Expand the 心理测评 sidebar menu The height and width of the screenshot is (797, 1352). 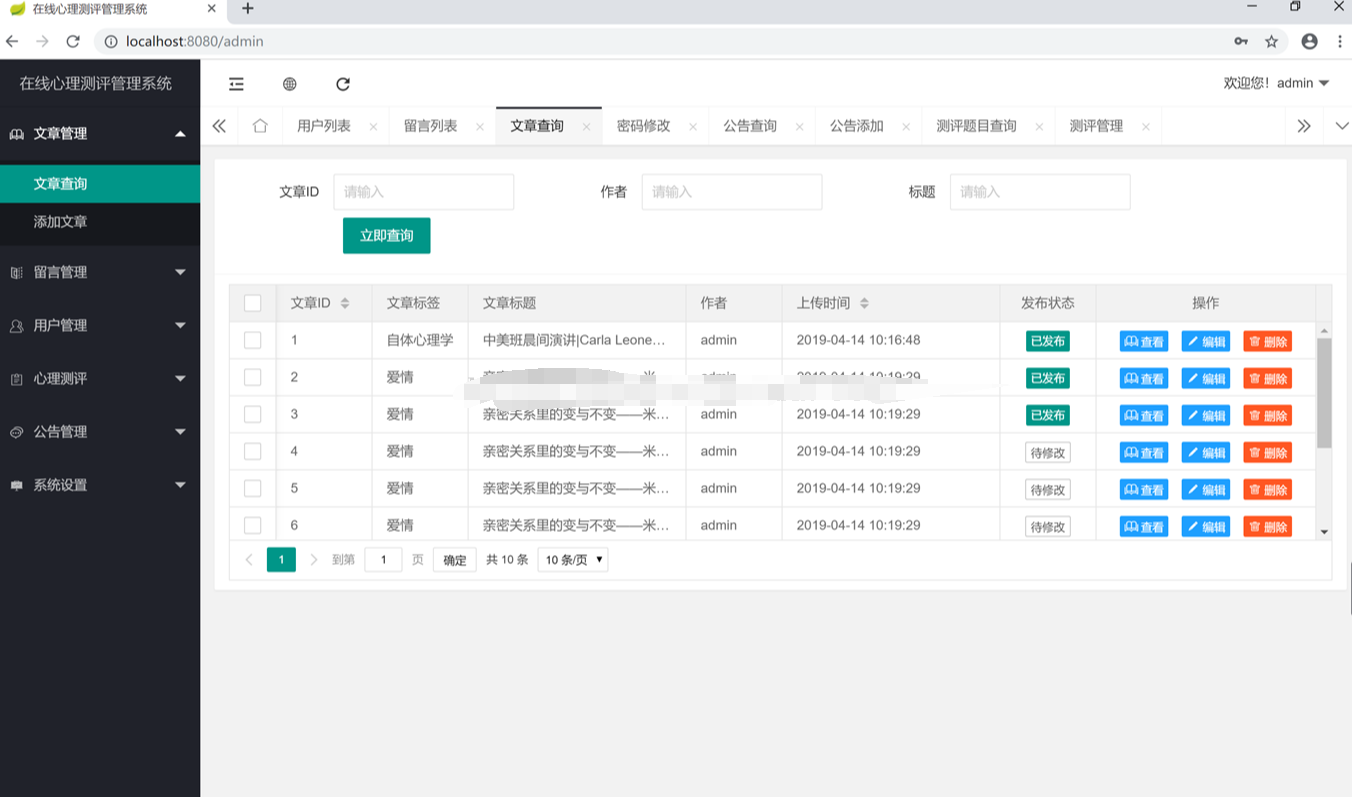pyautogui.click(x=100, y=378)
